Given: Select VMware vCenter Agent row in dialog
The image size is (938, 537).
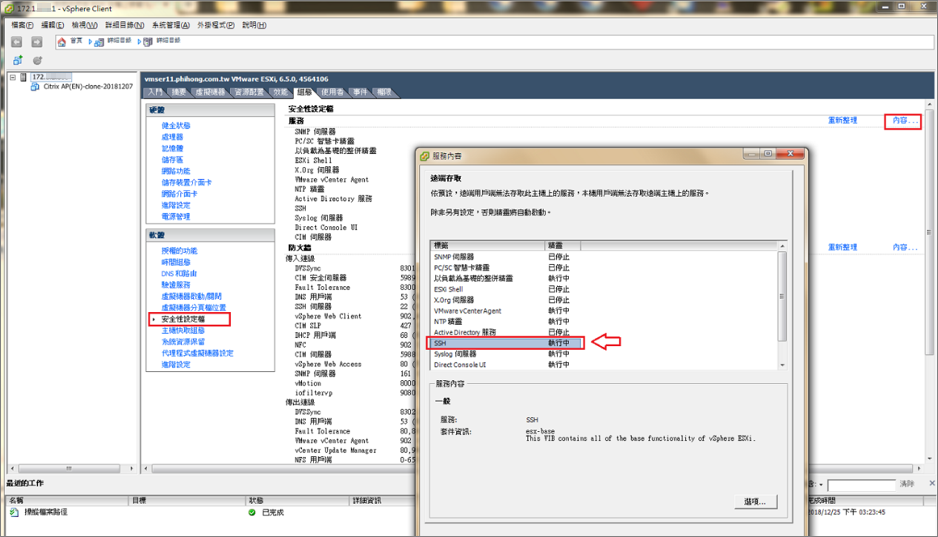Looking at the screenshot, I should point(505,310).
